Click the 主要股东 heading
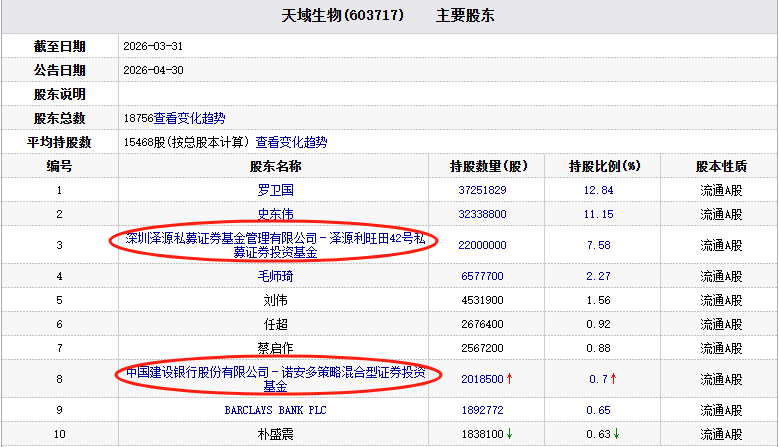Screen dimensions: 779x447 [x=465, y=15]
